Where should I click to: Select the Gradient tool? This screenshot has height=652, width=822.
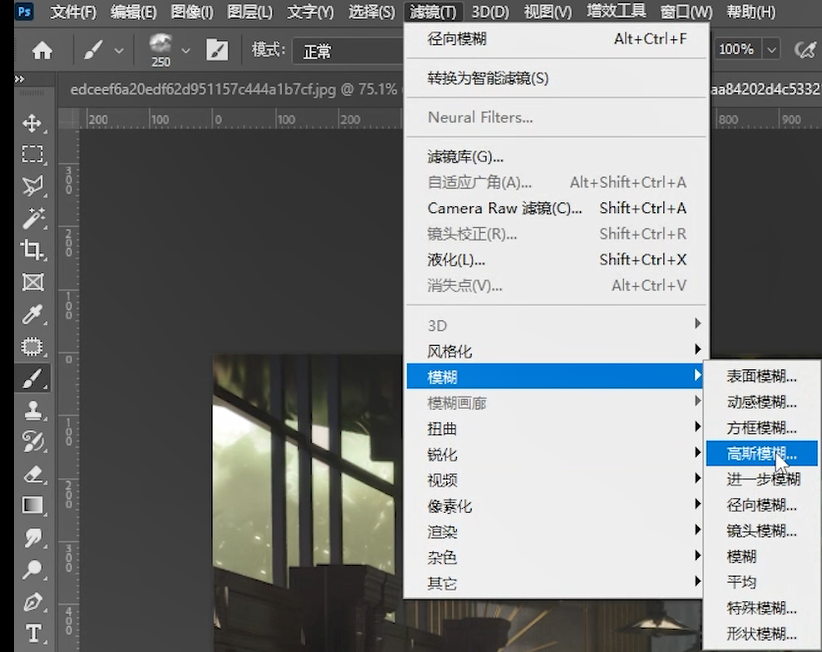point(33,505)
